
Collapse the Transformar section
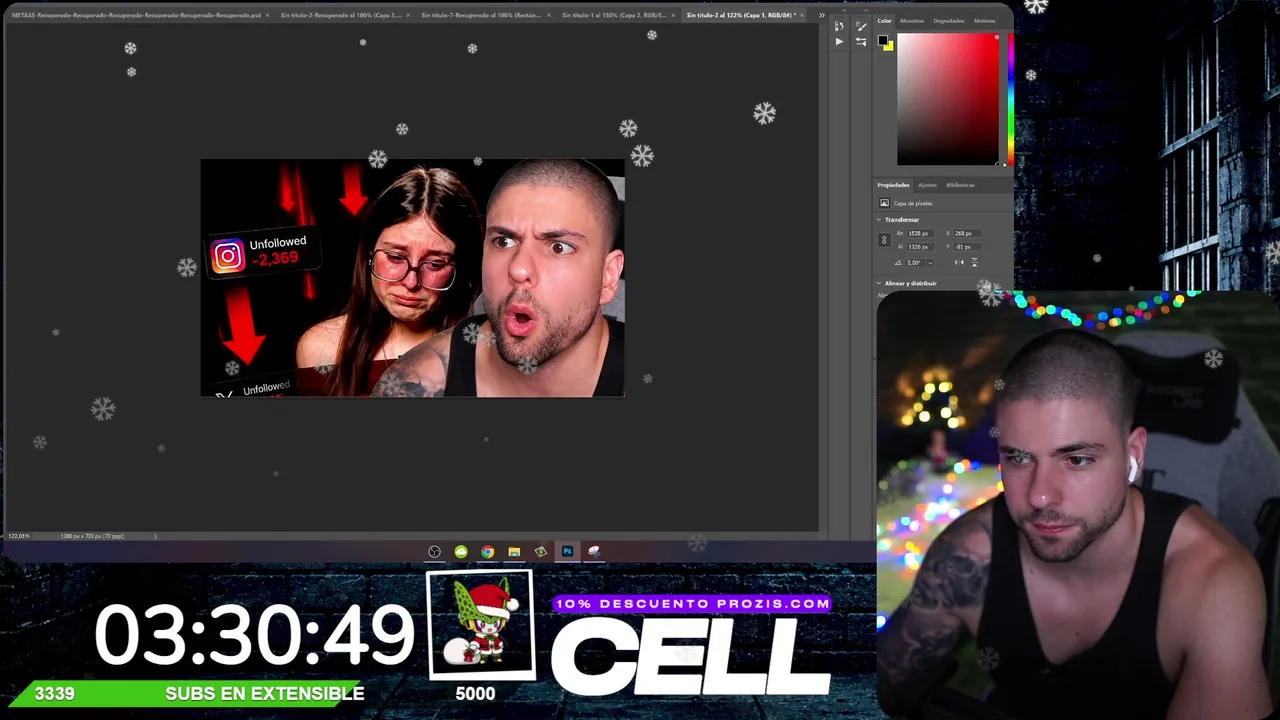(880, 220)
